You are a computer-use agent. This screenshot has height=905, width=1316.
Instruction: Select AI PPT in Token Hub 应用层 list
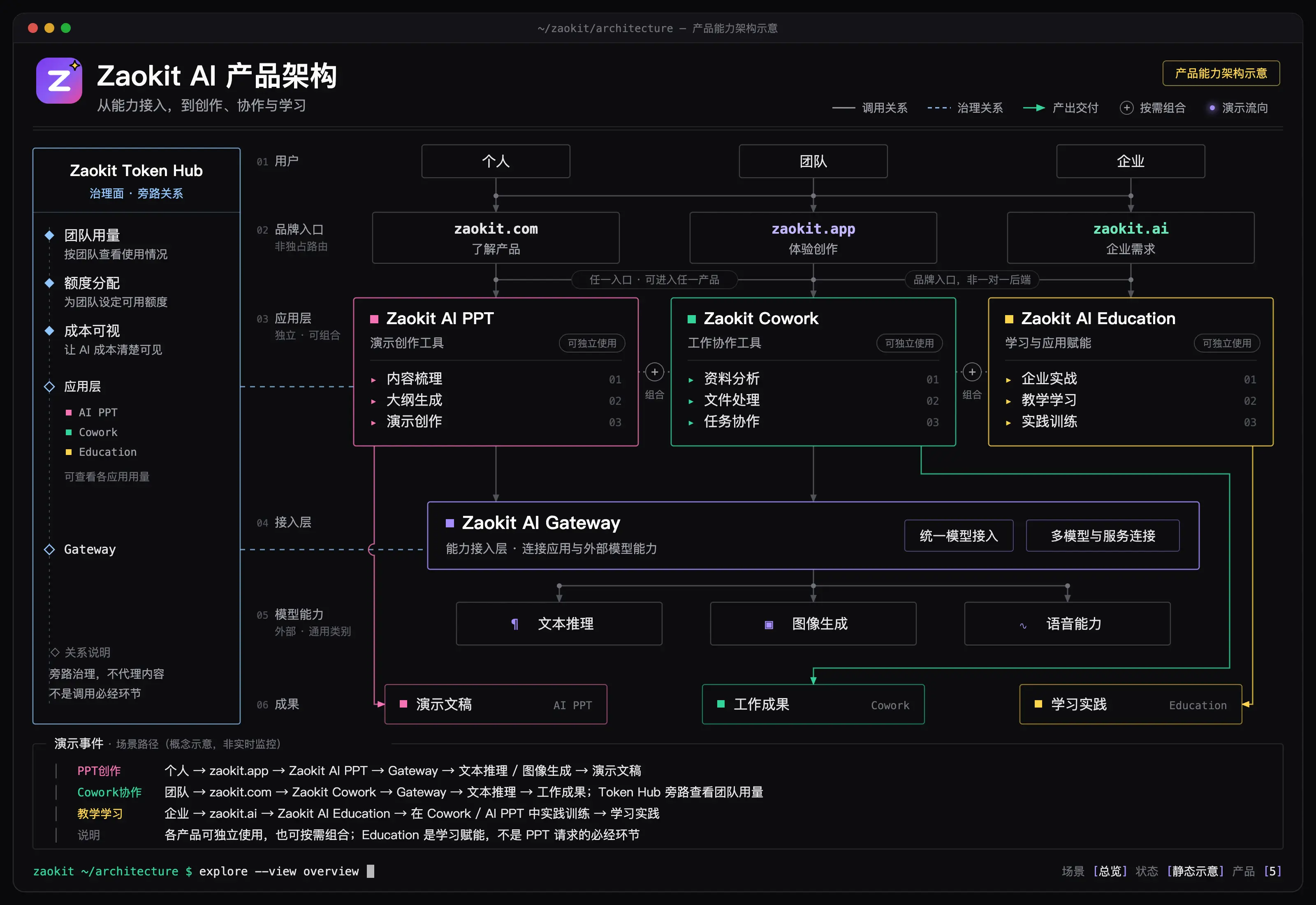click(x=92, y=412)
